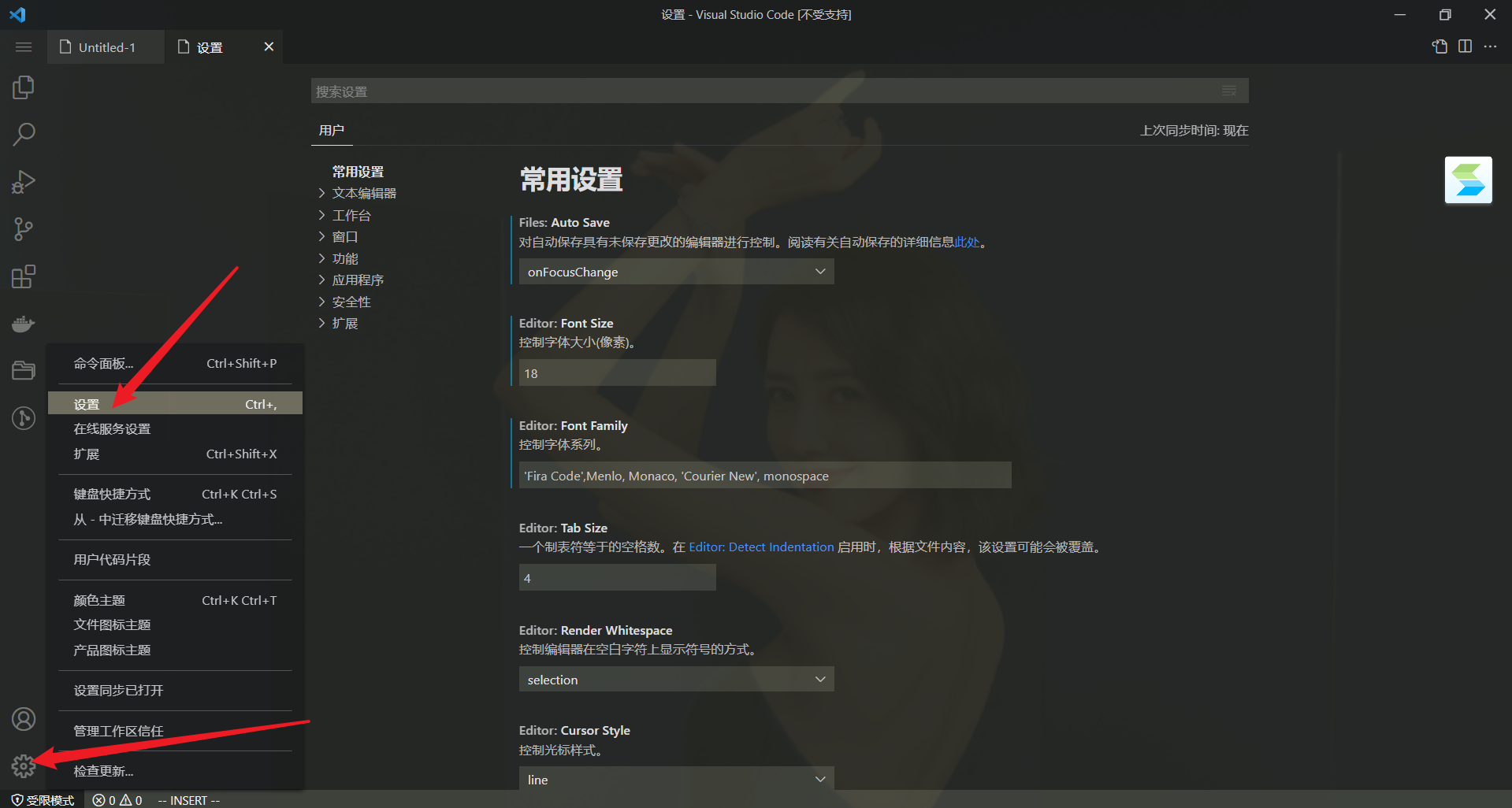This screenshot has height=808, width=1512.
Task: Expand the 应用程序 settings category
Action: click(x=351, y=280)
